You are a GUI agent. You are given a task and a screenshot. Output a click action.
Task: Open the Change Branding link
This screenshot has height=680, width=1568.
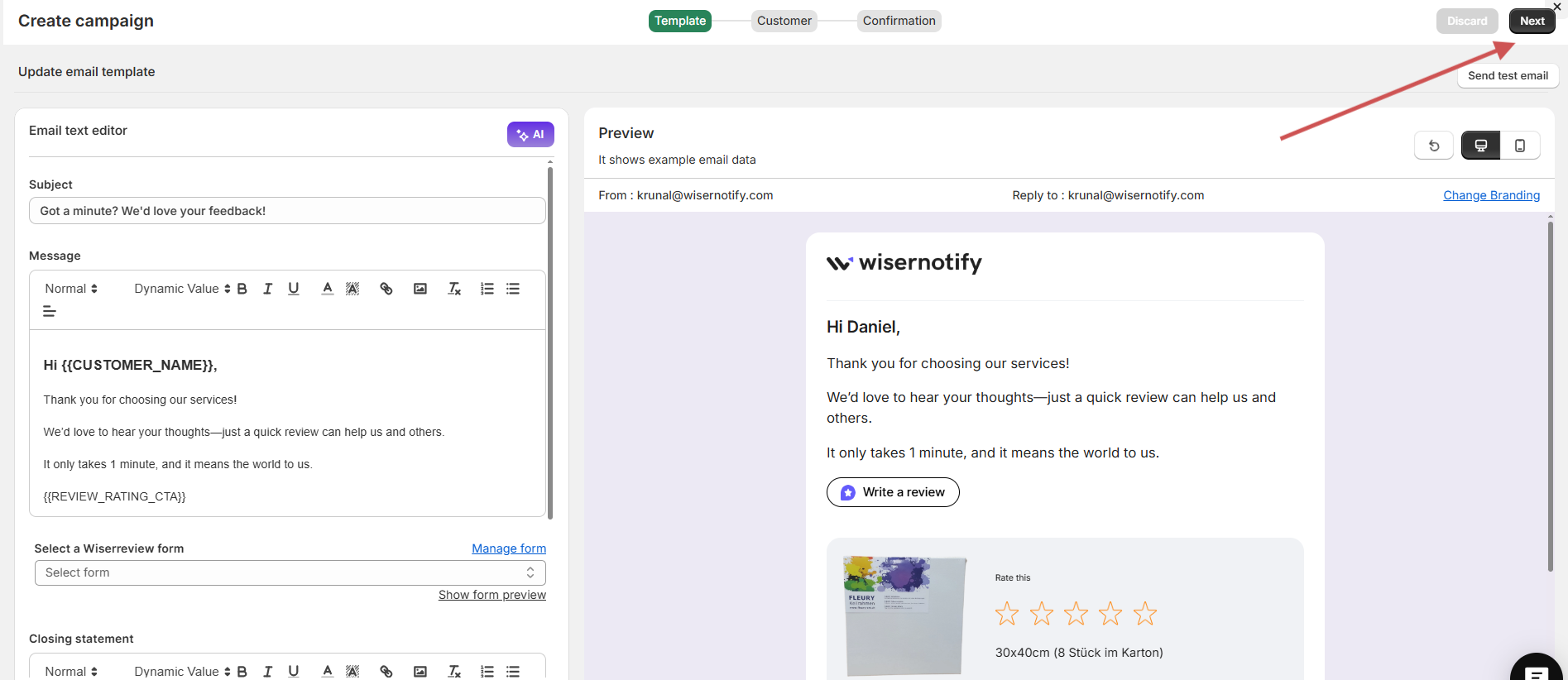point(1491,195)
